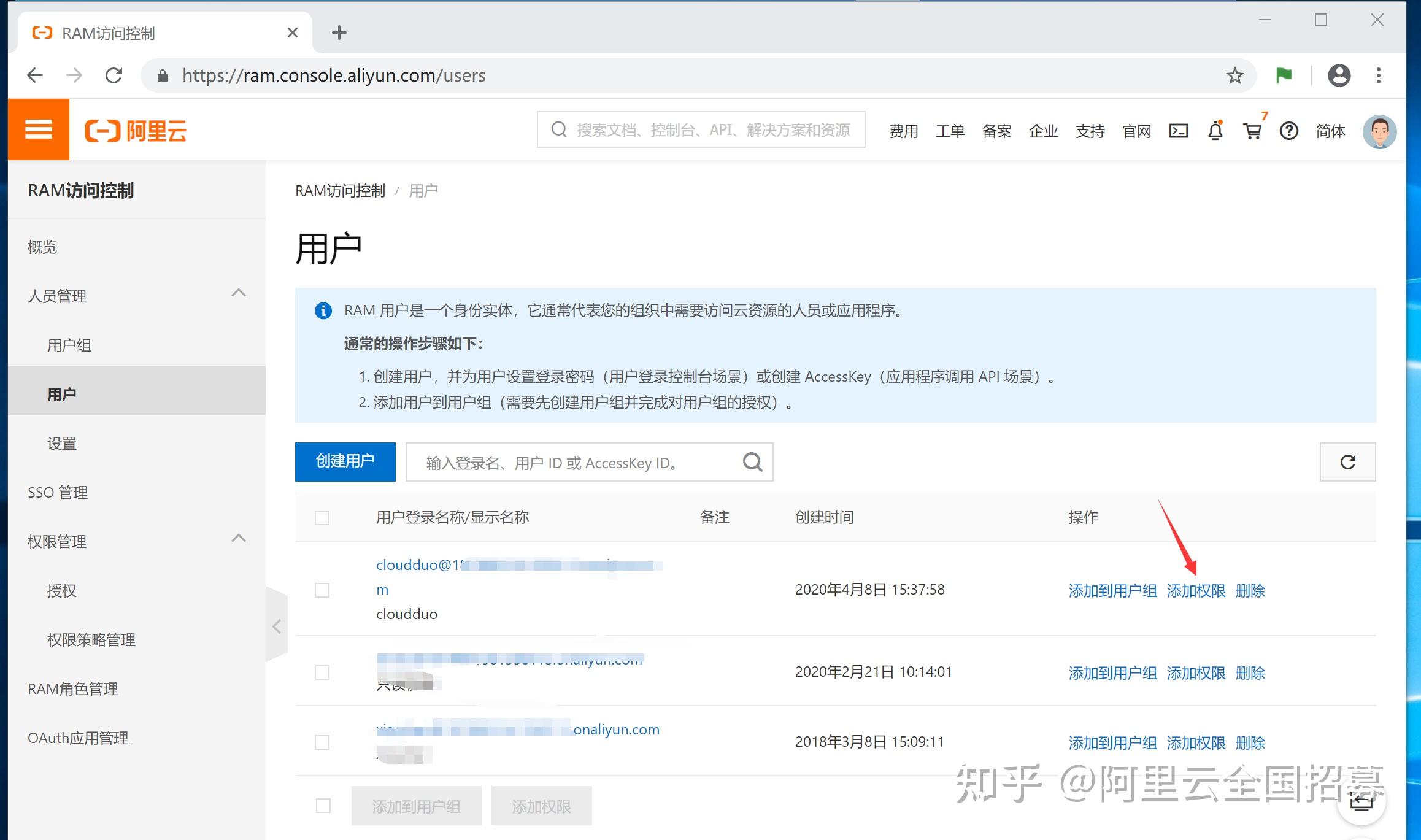Check the select-all checkbox in the table header
1421x840 pixels.
pos(322,518)
